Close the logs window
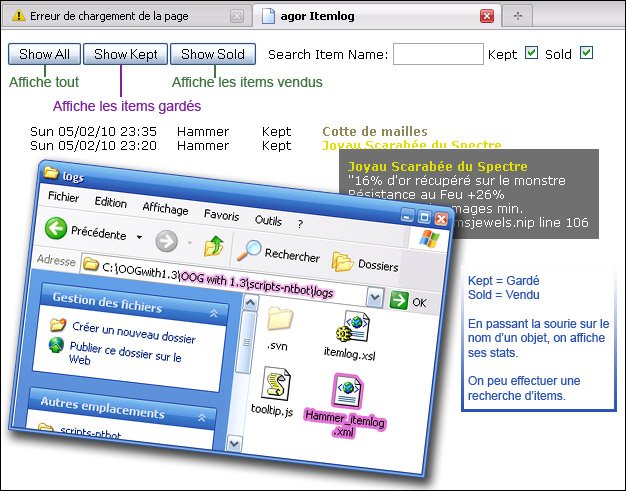The width and height of the screenshot is (626, 491). pyautogui.click(x=441, y=218)
